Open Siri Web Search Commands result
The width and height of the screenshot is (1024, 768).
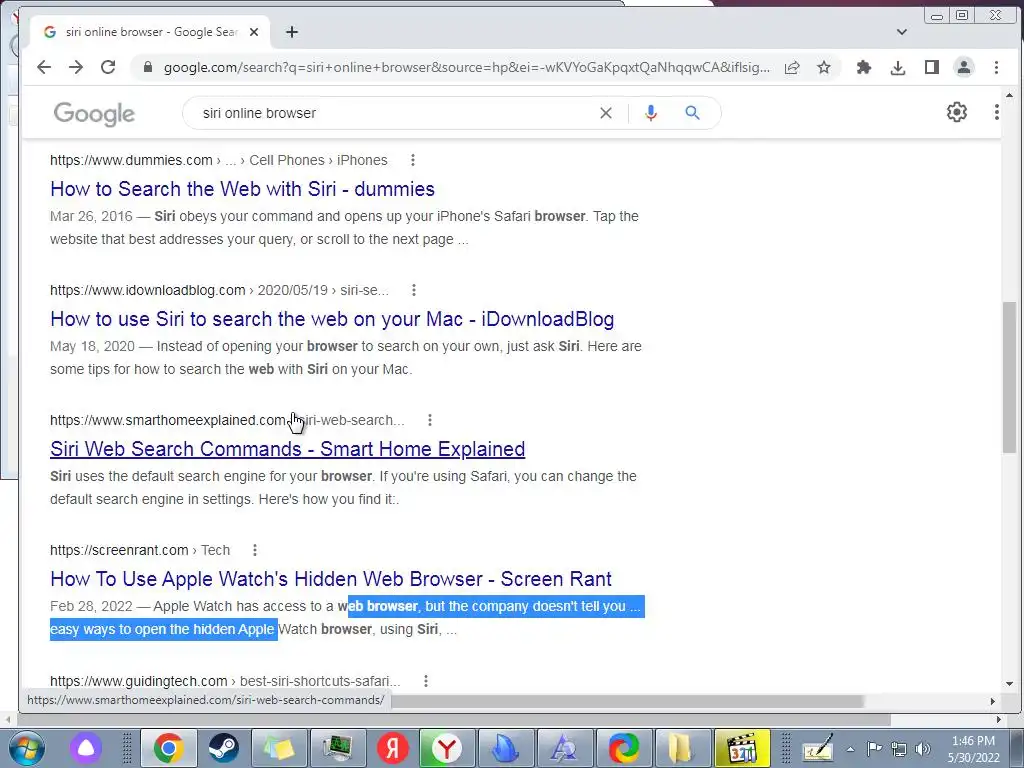[x=287, y=449]
